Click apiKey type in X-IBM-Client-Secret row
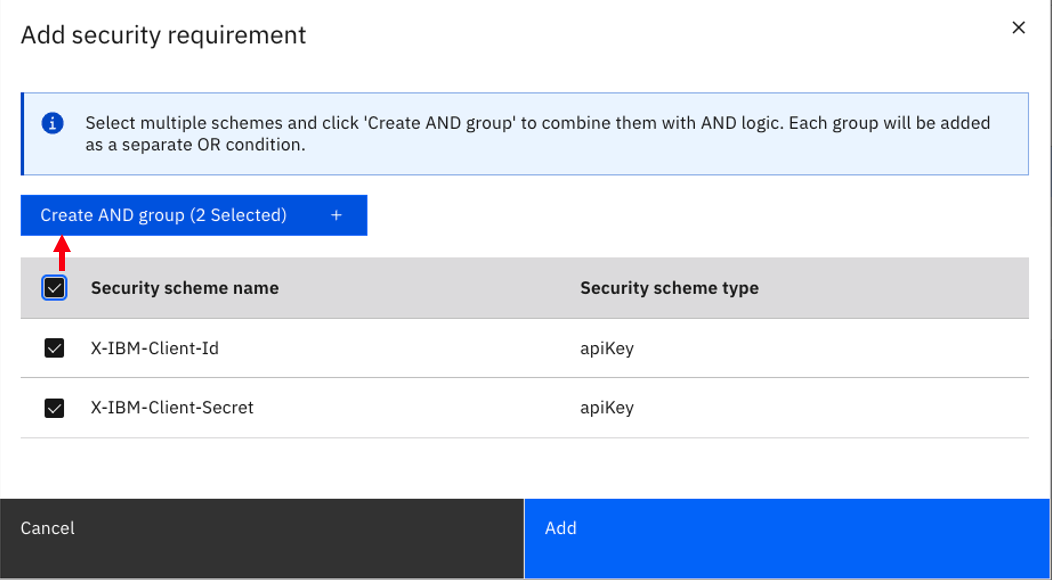Viewport: 1052px width, 580px height. pos(607,408)
